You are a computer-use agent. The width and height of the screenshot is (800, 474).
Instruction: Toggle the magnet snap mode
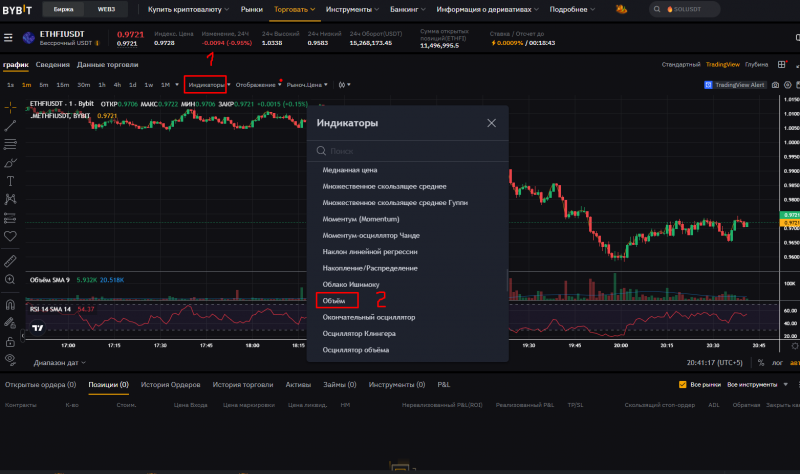(10, 305)
